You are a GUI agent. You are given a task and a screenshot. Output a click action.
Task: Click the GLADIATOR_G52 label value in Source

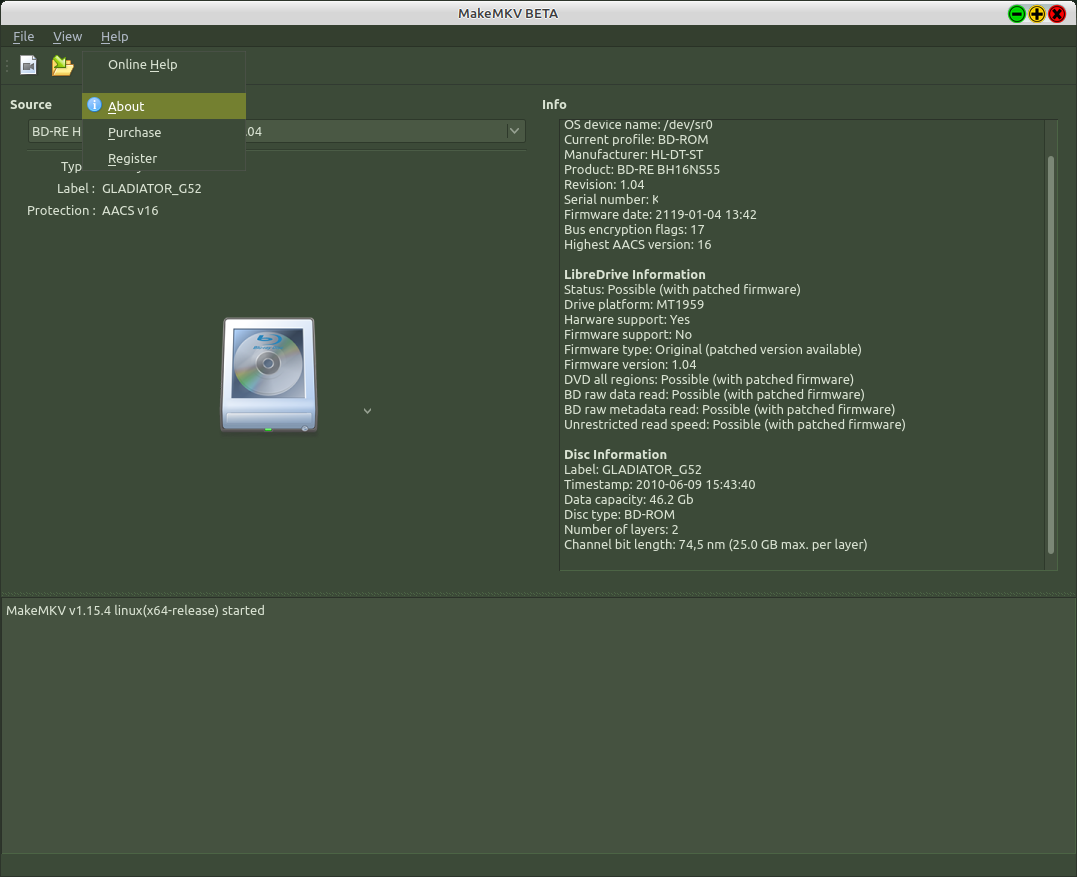coord(152,188)
